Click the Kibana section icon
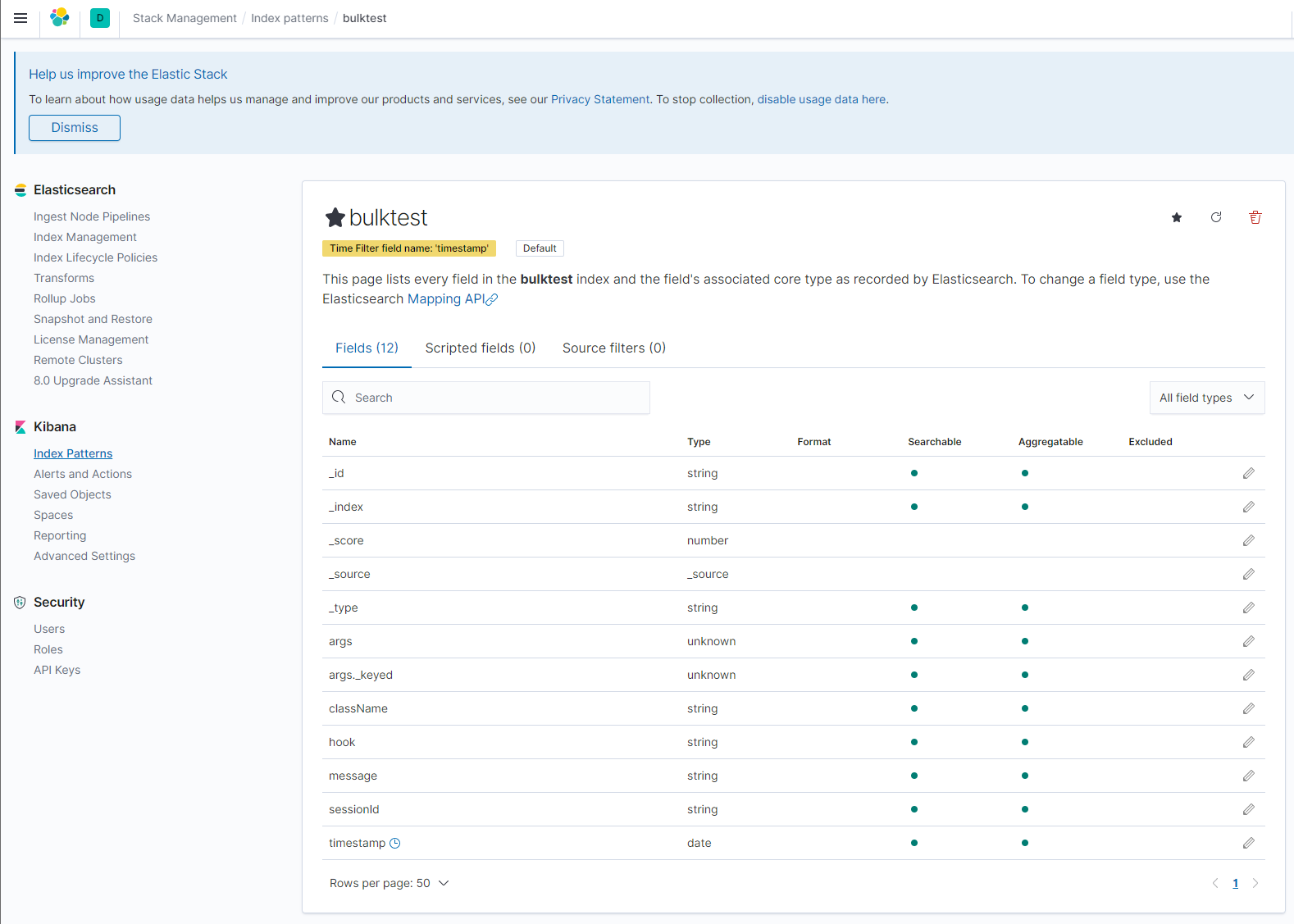1294x924 pixels. tap(21, 427)
